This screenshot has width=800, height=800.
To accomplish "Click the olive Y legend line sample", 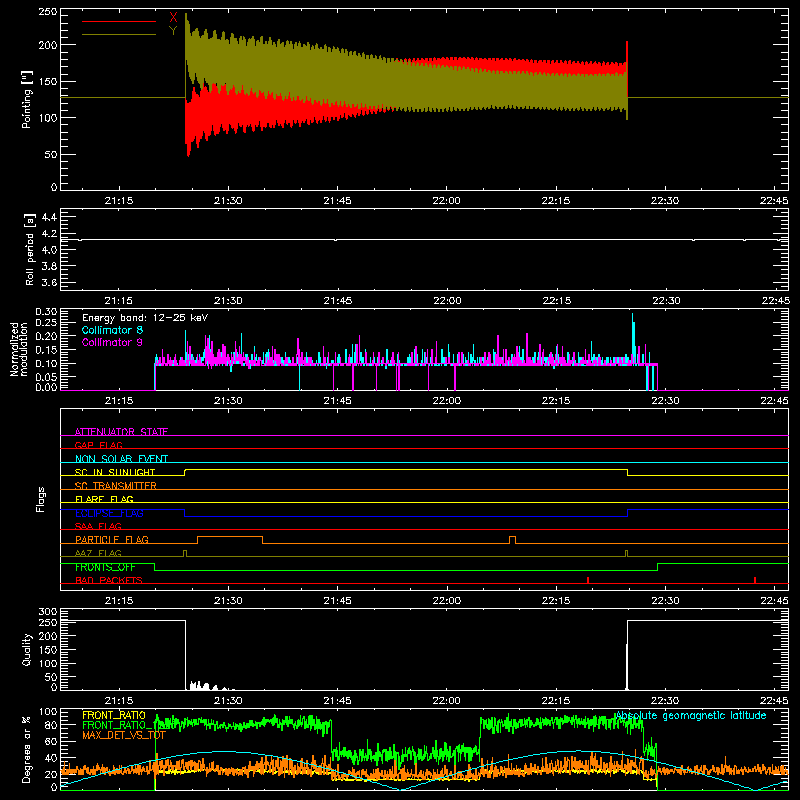I will (x=119, y=34).
